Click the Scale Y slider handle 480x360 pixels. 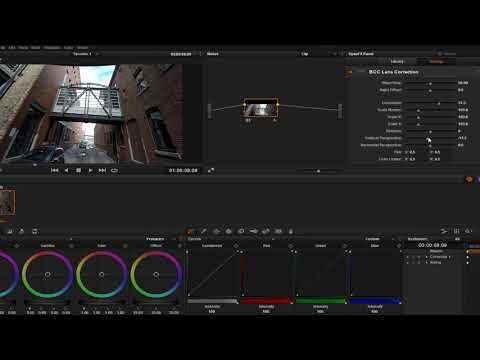click(x=418, y=124)
